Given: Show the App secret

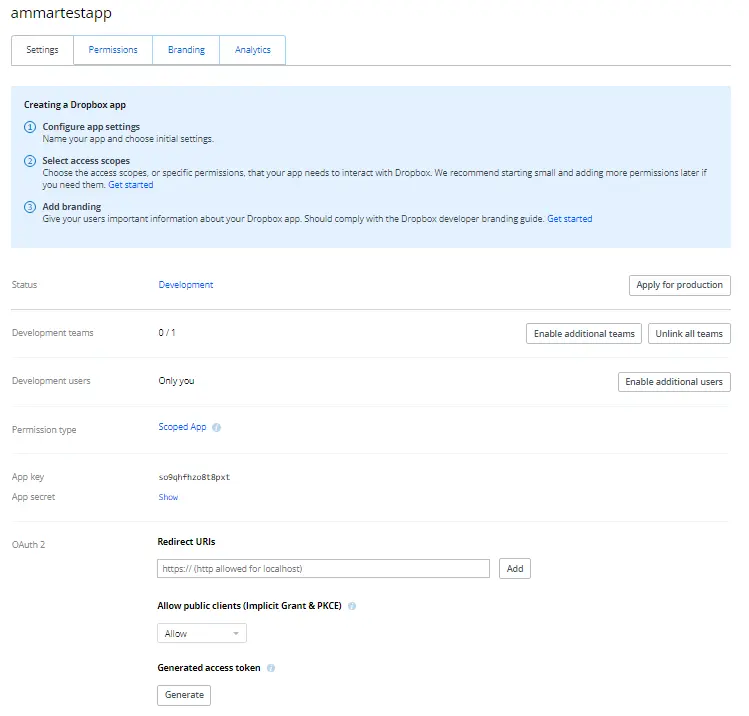Looking at the screenshot, I should pyautogui.click(x=168, y=497).
